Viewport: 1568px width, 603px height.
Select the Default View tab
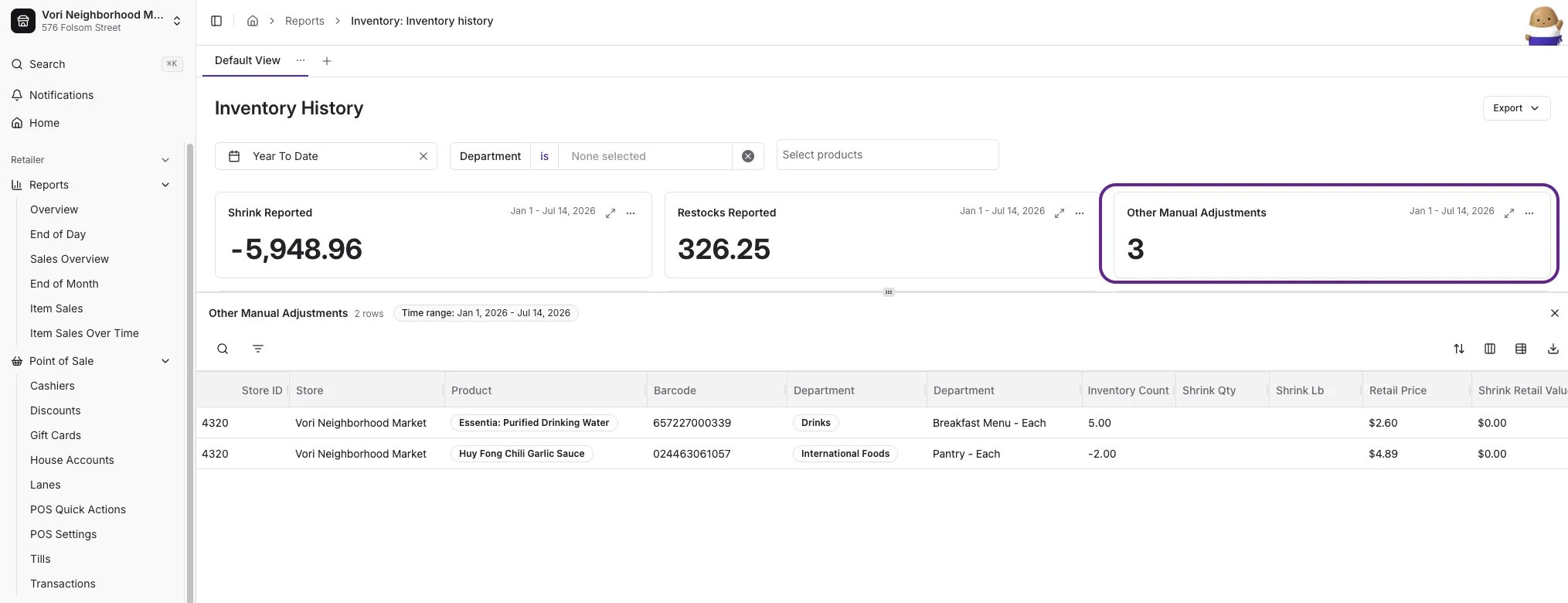click(x=247, y=60)
